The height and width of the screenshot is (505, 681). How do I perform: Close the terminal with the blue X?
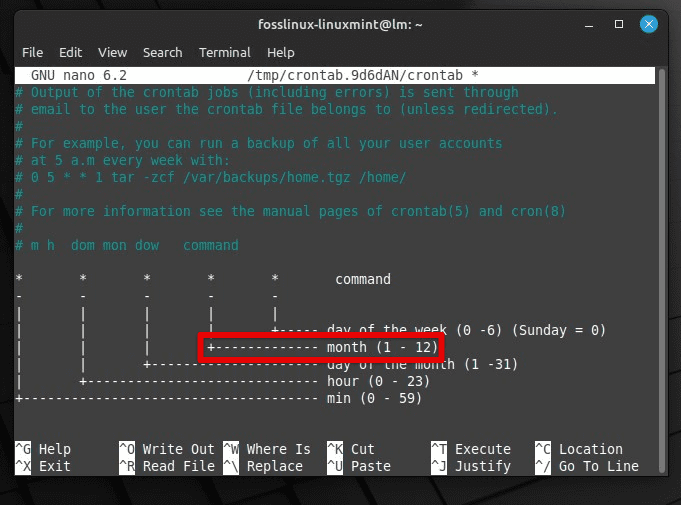(x=649, y=24)
